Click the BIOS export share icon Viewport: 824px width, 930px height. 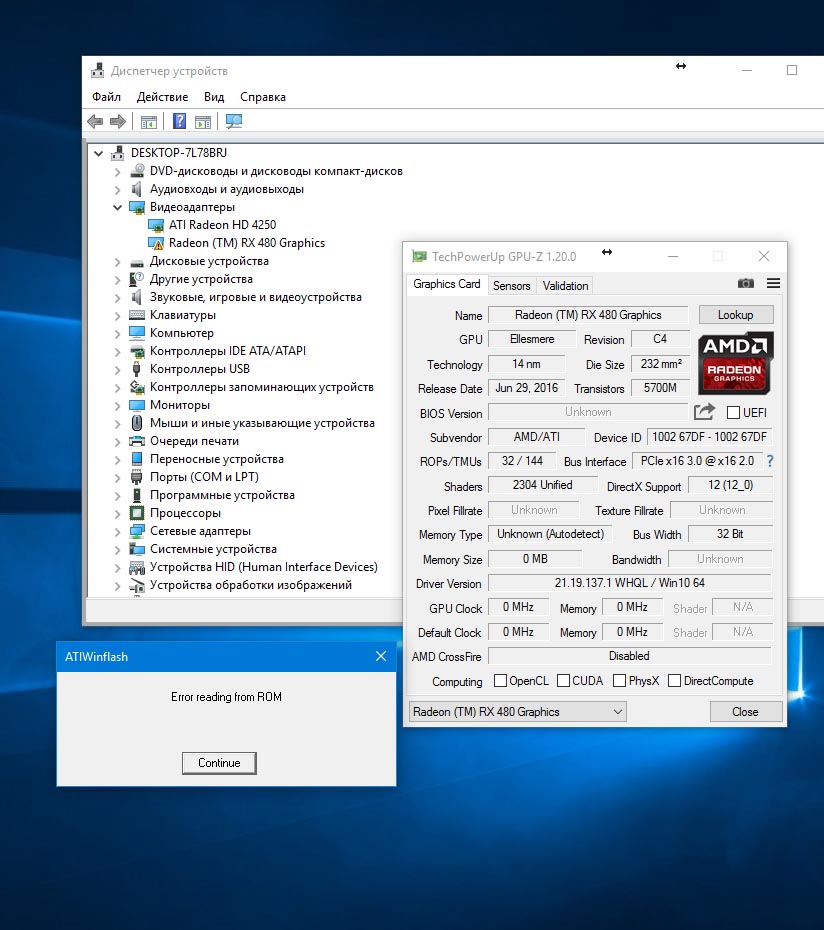pyautogui.click(x=704, y=412)
